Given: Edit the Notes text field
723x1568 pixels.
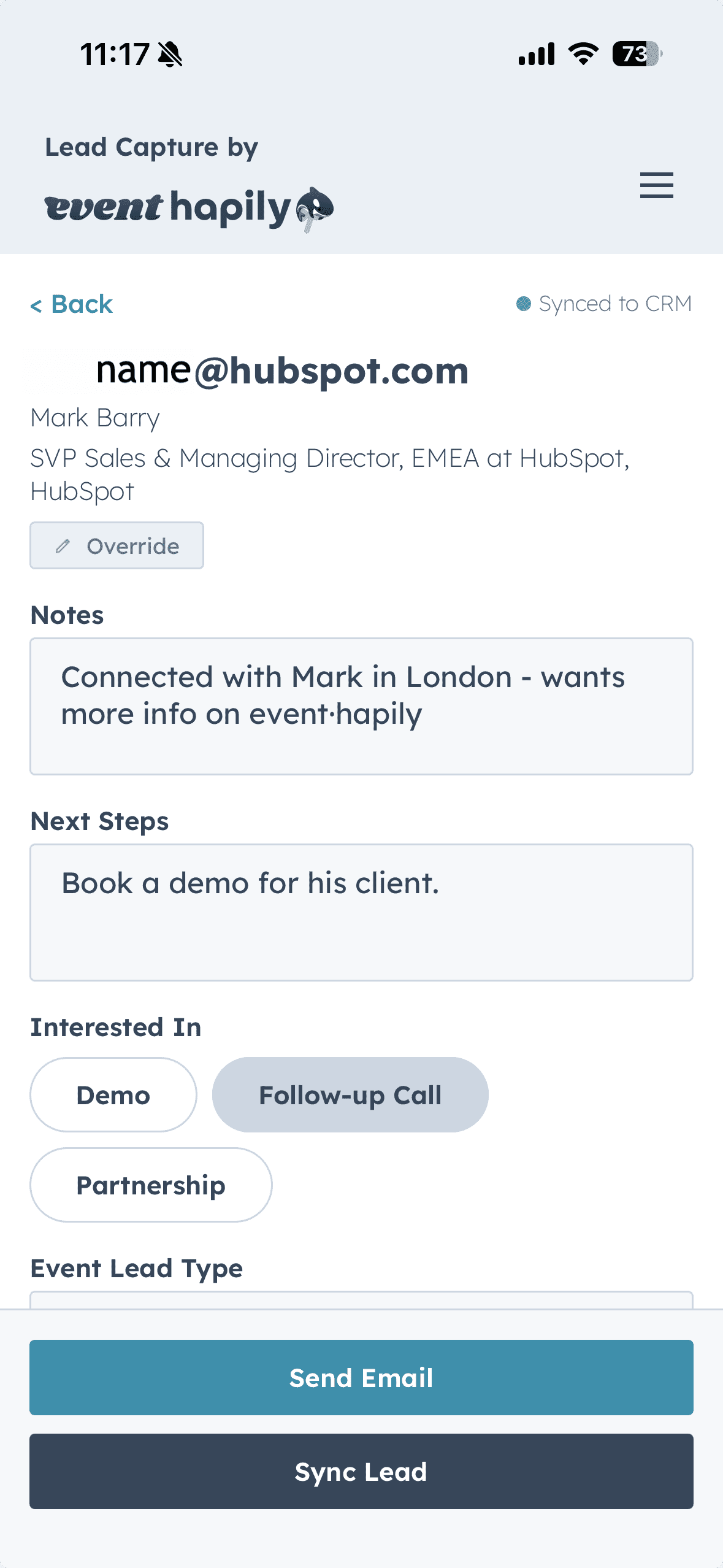Looking at the screenshot, I should point(361,706).
